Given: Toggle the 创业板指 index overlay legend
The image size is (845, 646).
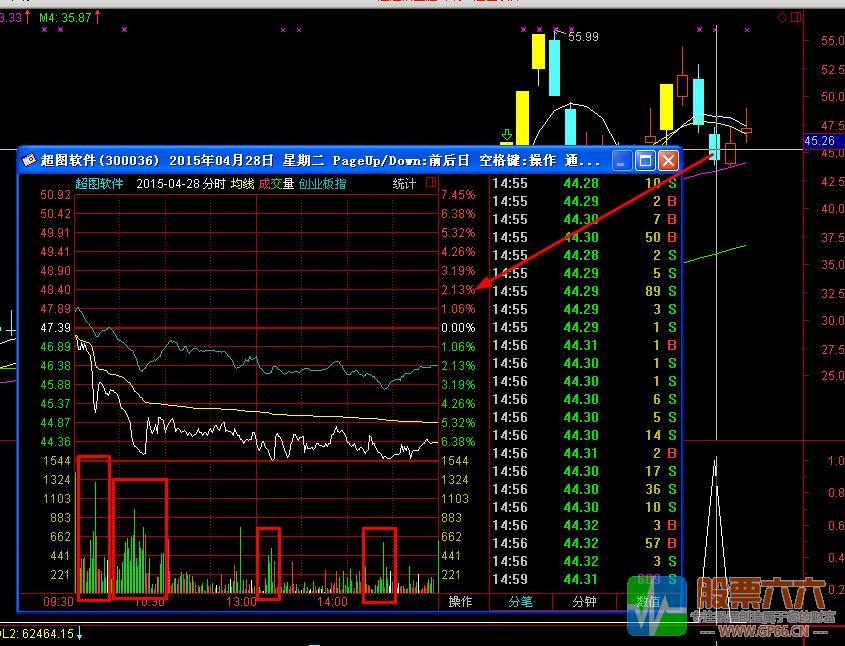Looking at the screenshot, I should (322, 184).
